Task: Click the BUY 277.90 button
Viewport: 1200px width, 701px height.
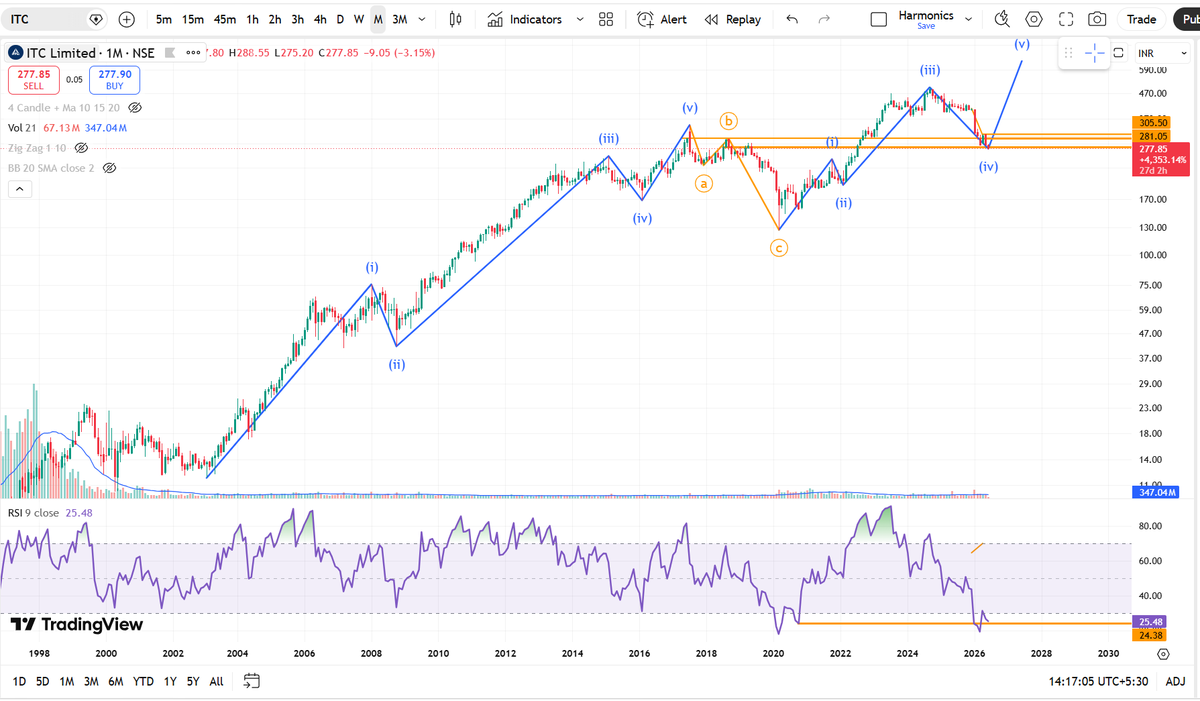Action: [x=114, y=79]
